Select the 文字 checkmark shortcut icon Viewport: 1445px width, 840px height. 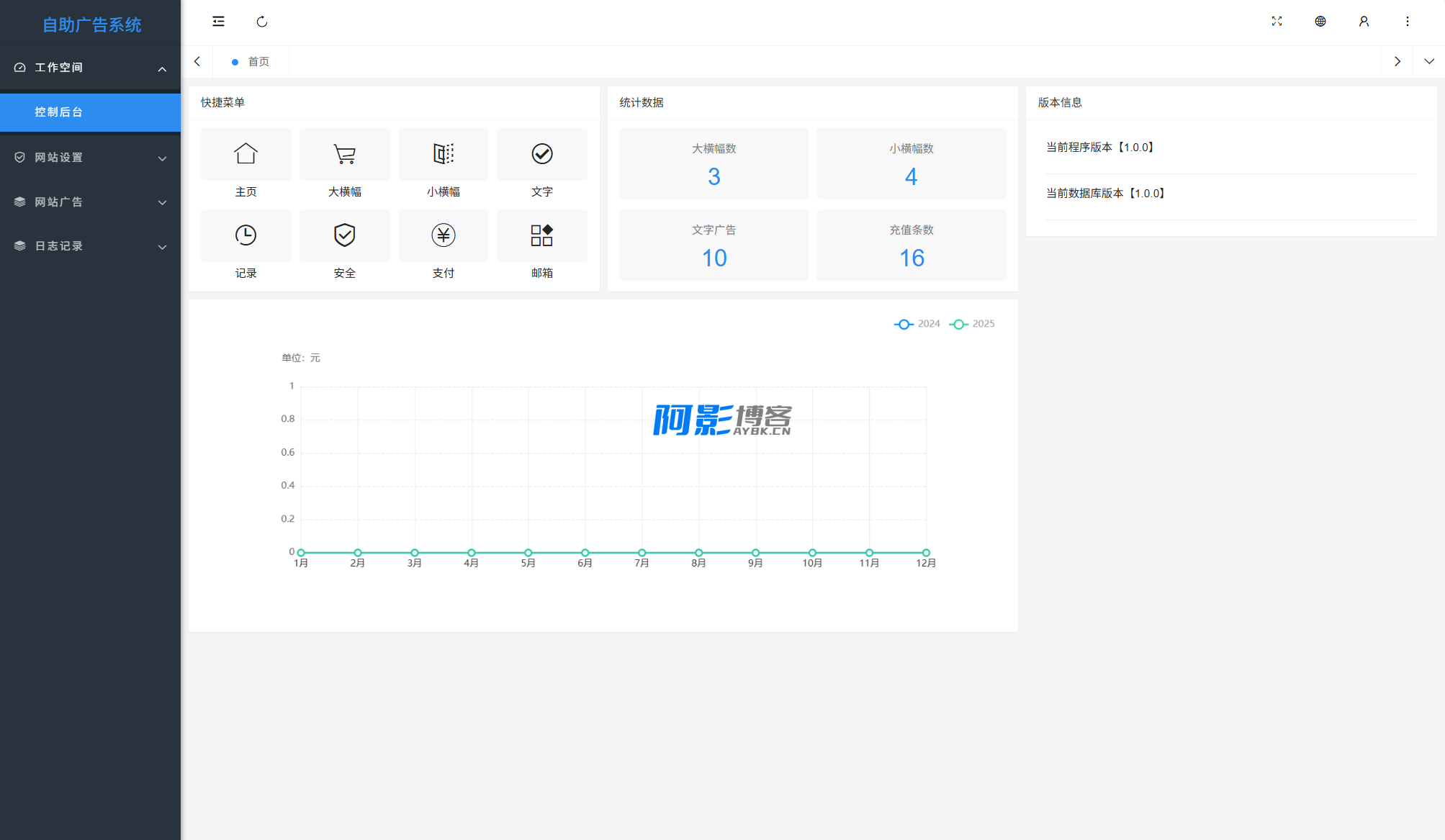click(x=541, y=154)
